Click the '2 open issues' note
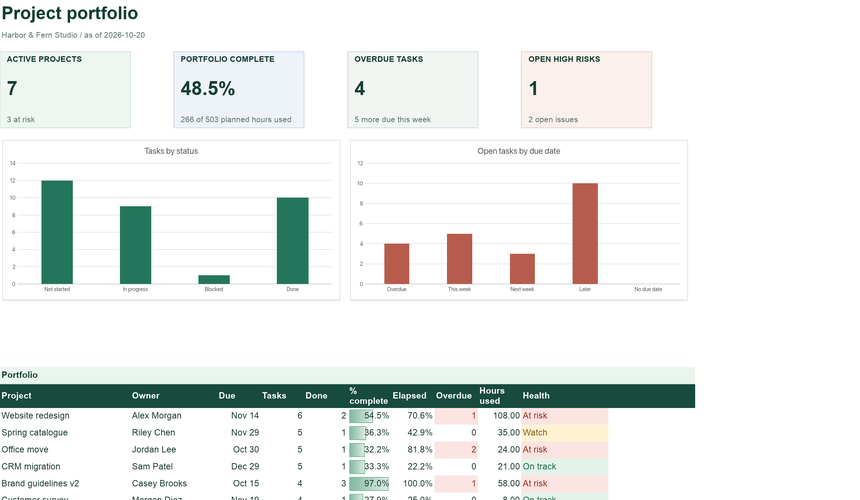Image resolution: width=860 pixels, height=500 pixels. pos(553,120)
